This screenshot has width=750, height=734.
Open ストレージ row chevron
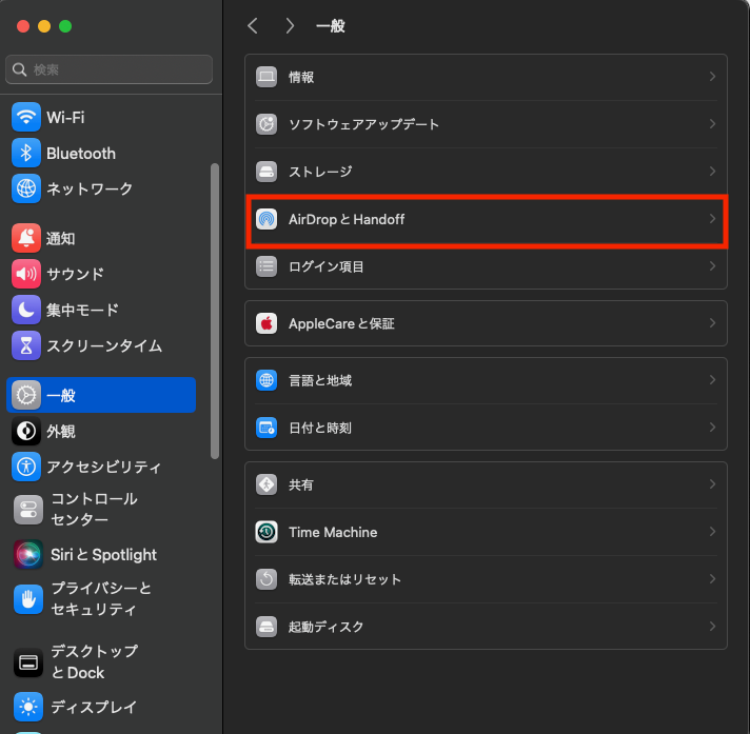(712, 171)
